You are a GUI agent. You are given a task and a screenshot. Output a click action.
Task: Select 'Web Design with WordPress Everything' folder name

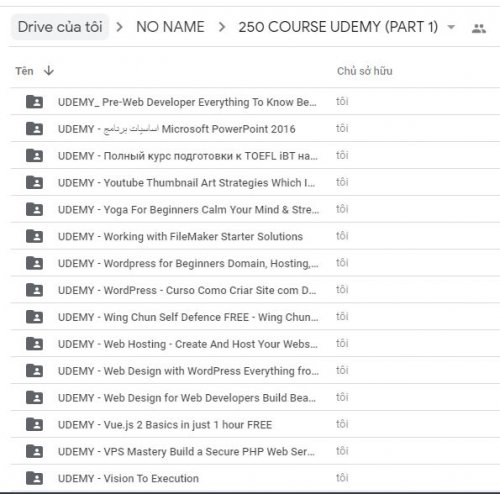click(188, 371)
